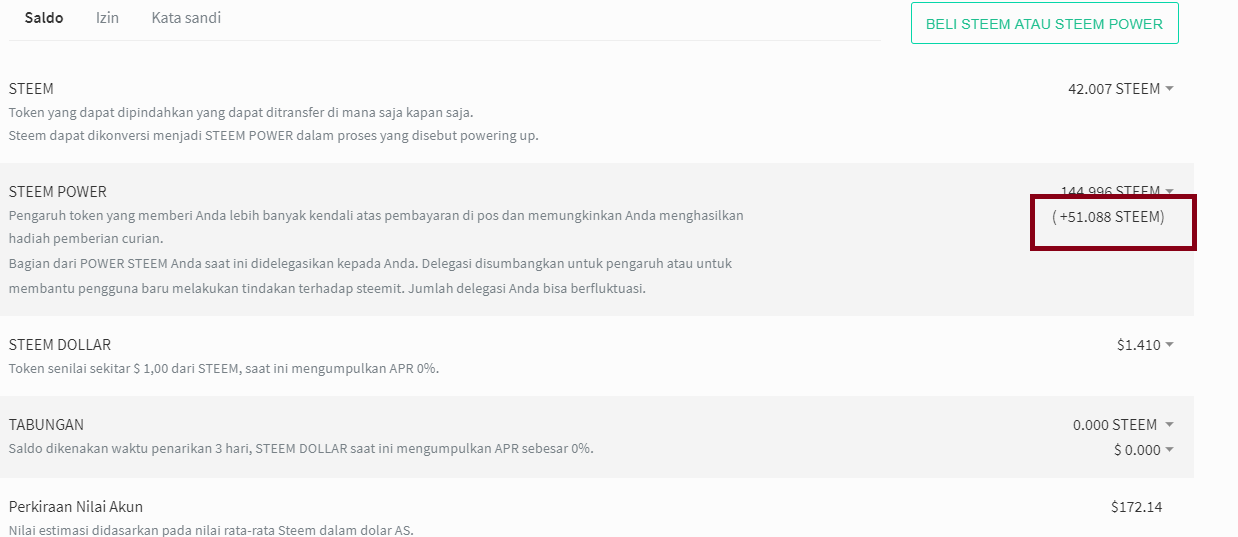The height and width of the screenshot is (537, 1238).
Task: Click the STEEM DOLLAR heading
Action: (59, 344)
